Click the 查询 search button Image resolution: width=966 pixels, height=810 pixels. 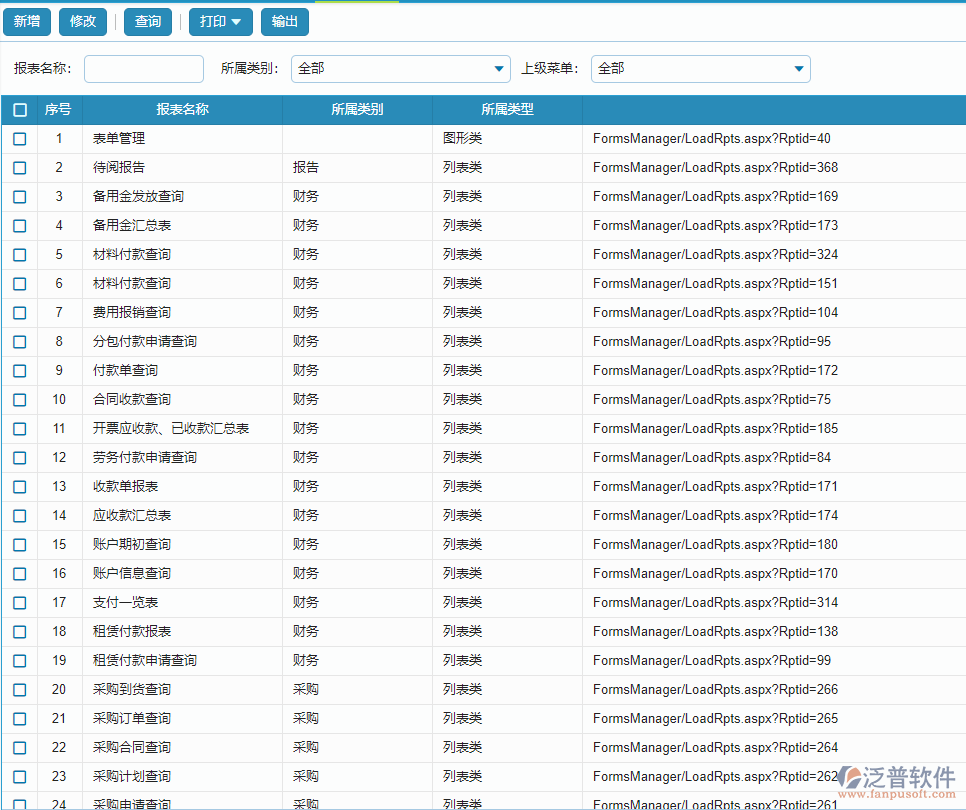(147, 21)
